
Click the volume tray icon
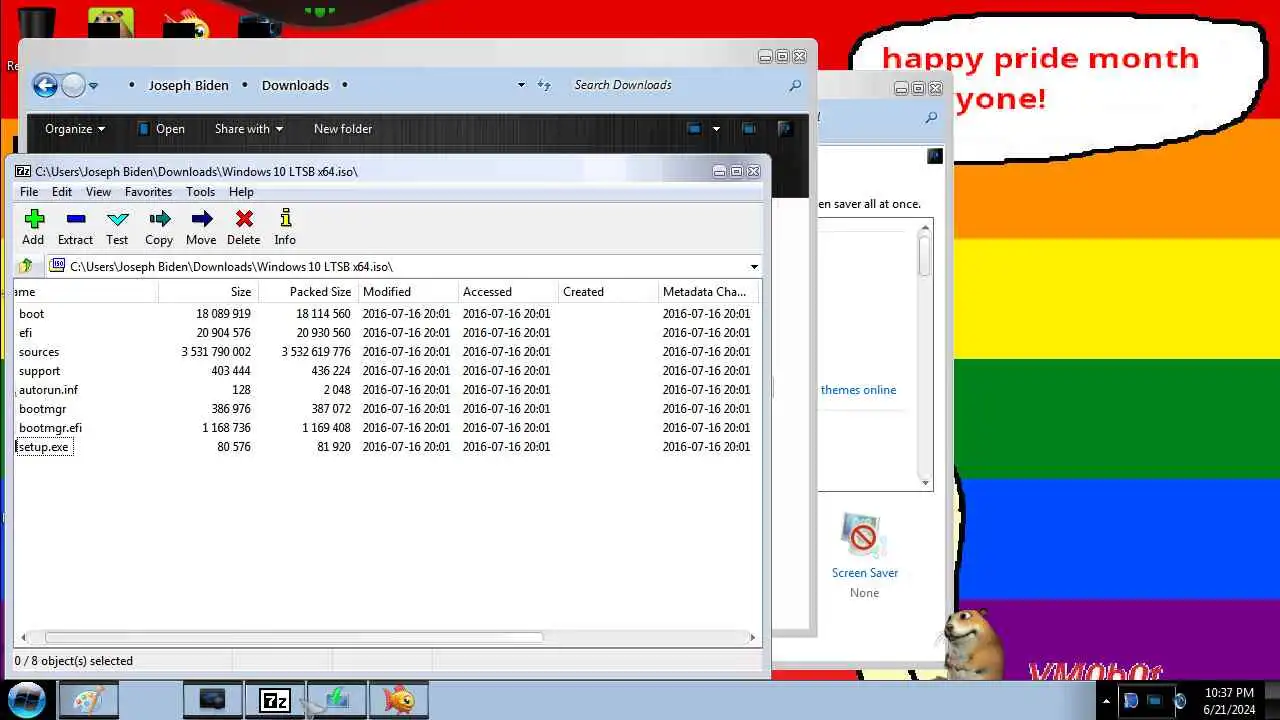click(x=1179, y=701)
